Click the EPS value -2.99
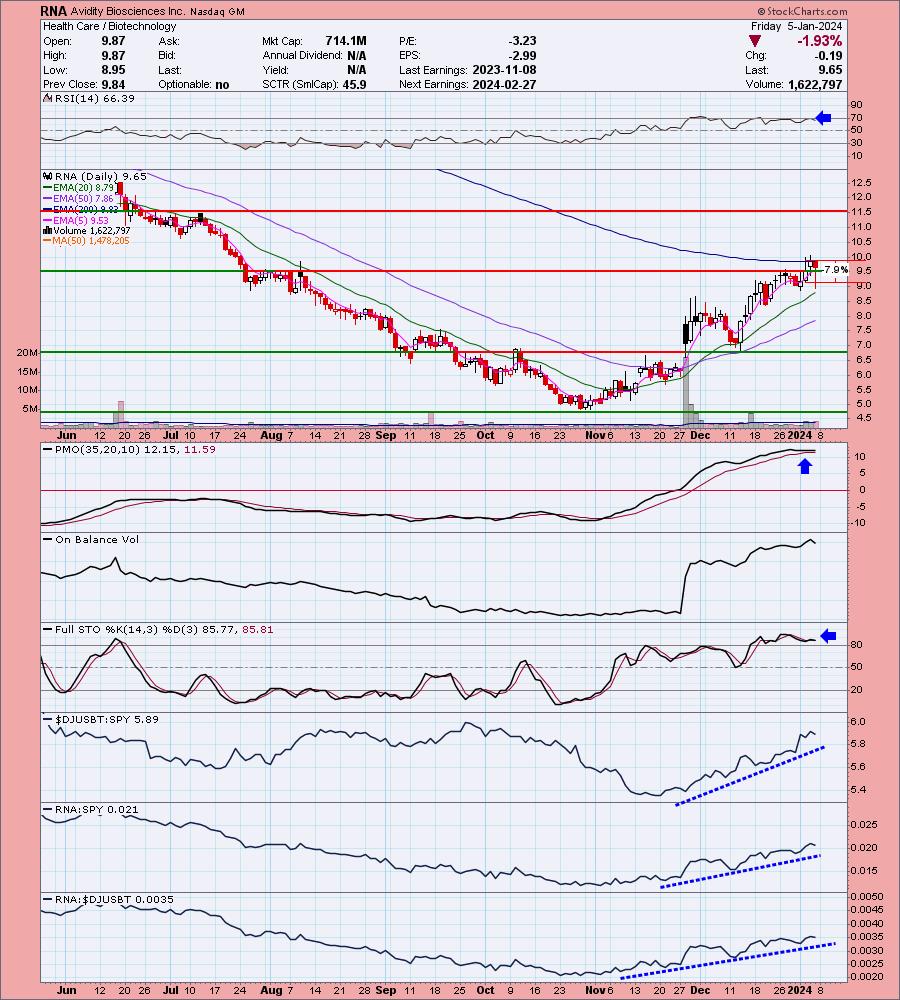Viewport: 900px width, 1000px height. pos(521,55)
